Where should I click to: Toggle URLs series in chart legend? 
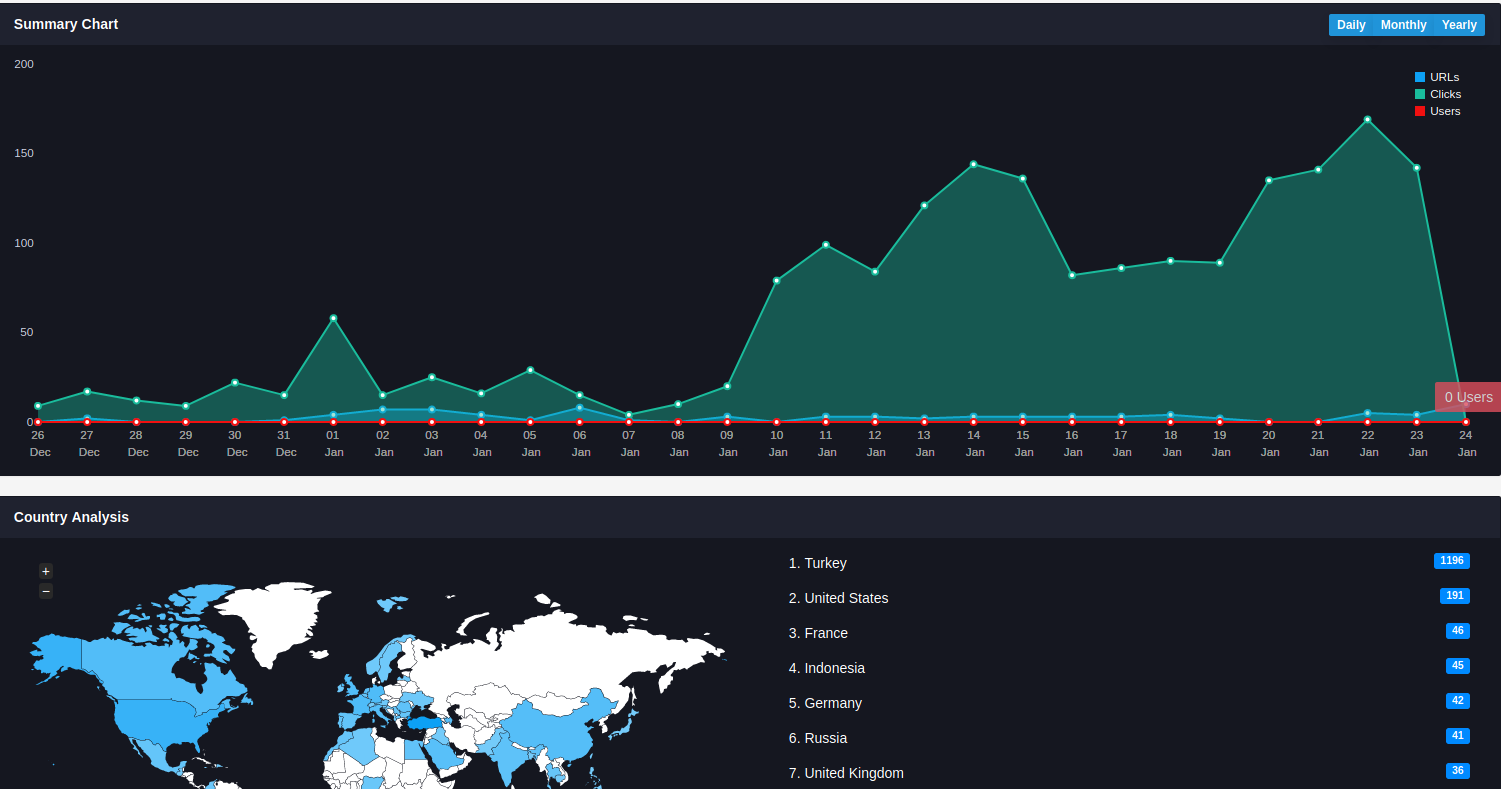[1444, 77]
